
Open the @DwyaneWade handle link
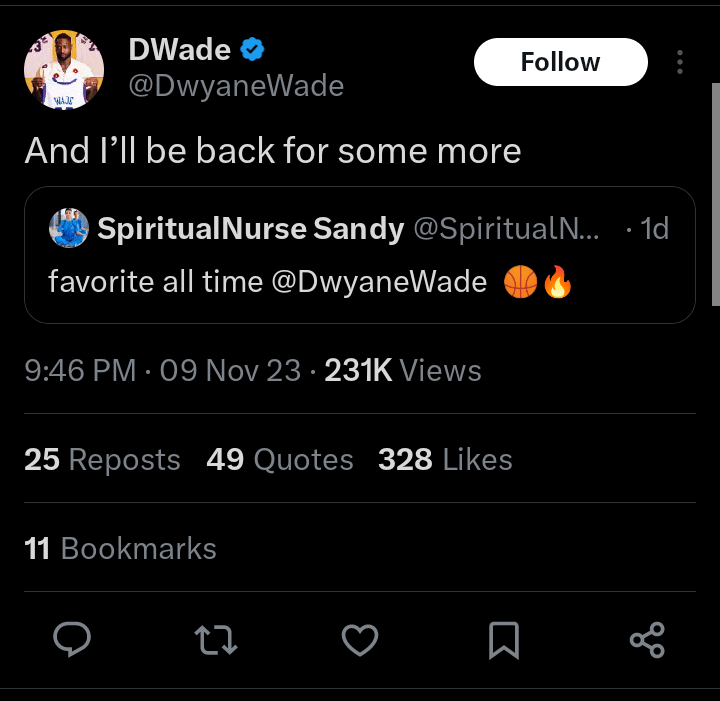236,86
